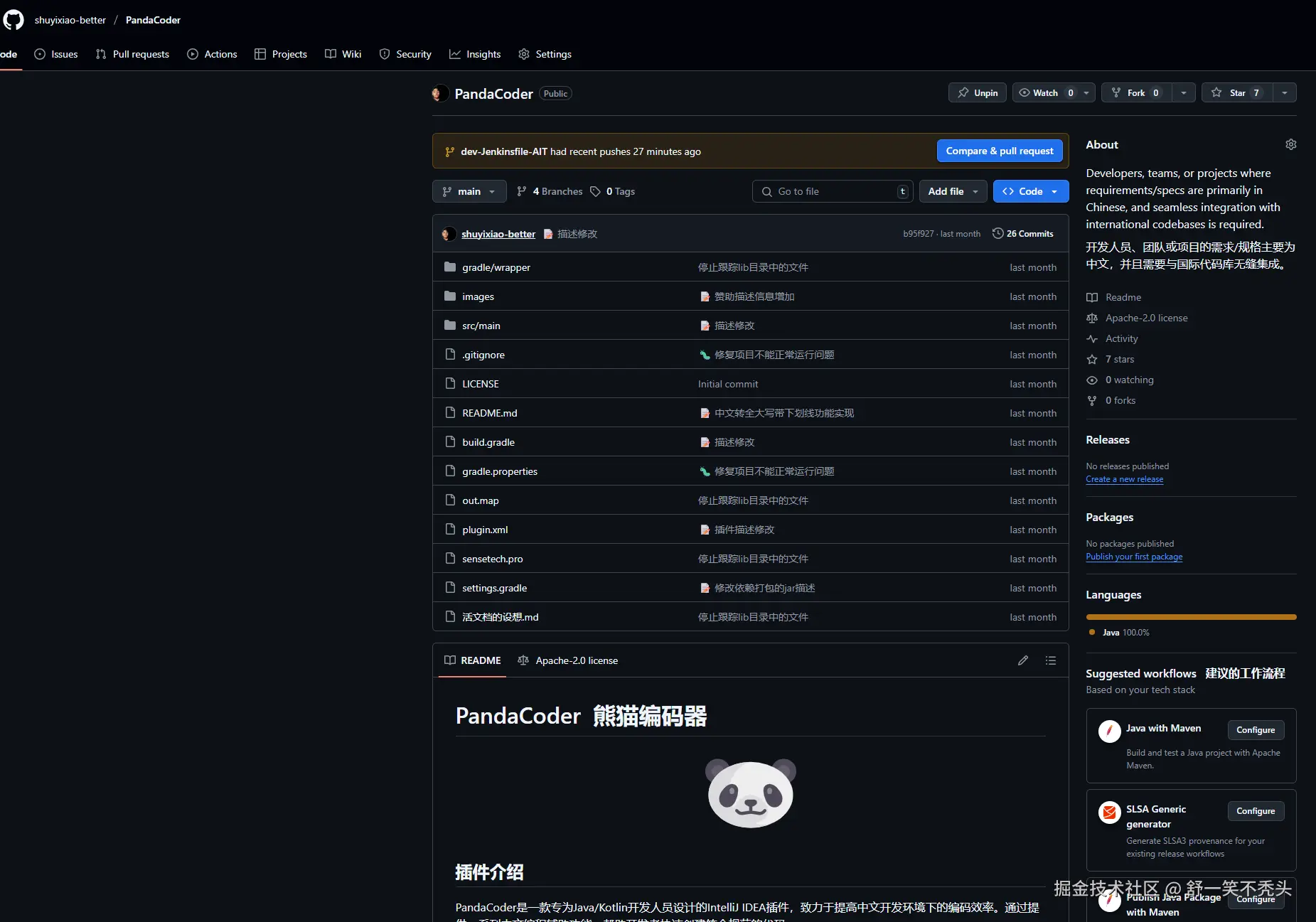Open the repository Settings tab
Image resolution: width=1316 pixels, height=922 pixels.
point(545,54)
